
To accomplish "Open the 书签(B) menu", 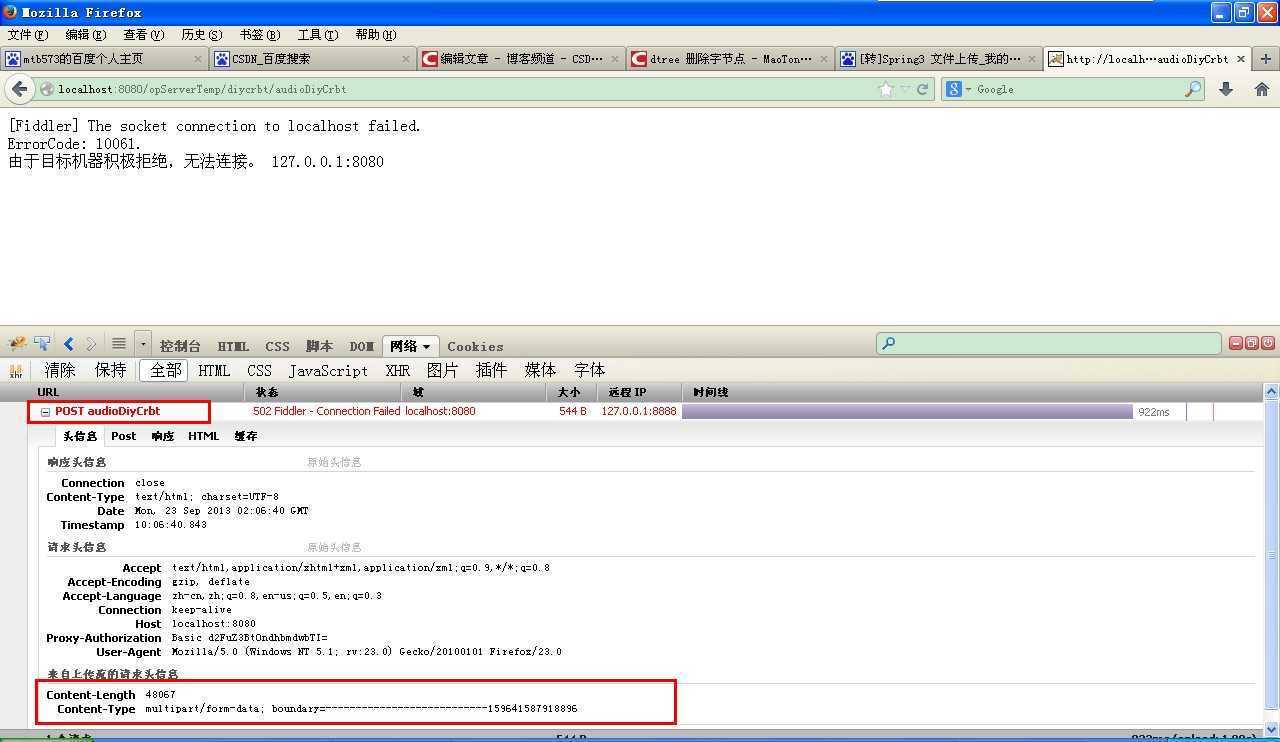I will 260,34.
